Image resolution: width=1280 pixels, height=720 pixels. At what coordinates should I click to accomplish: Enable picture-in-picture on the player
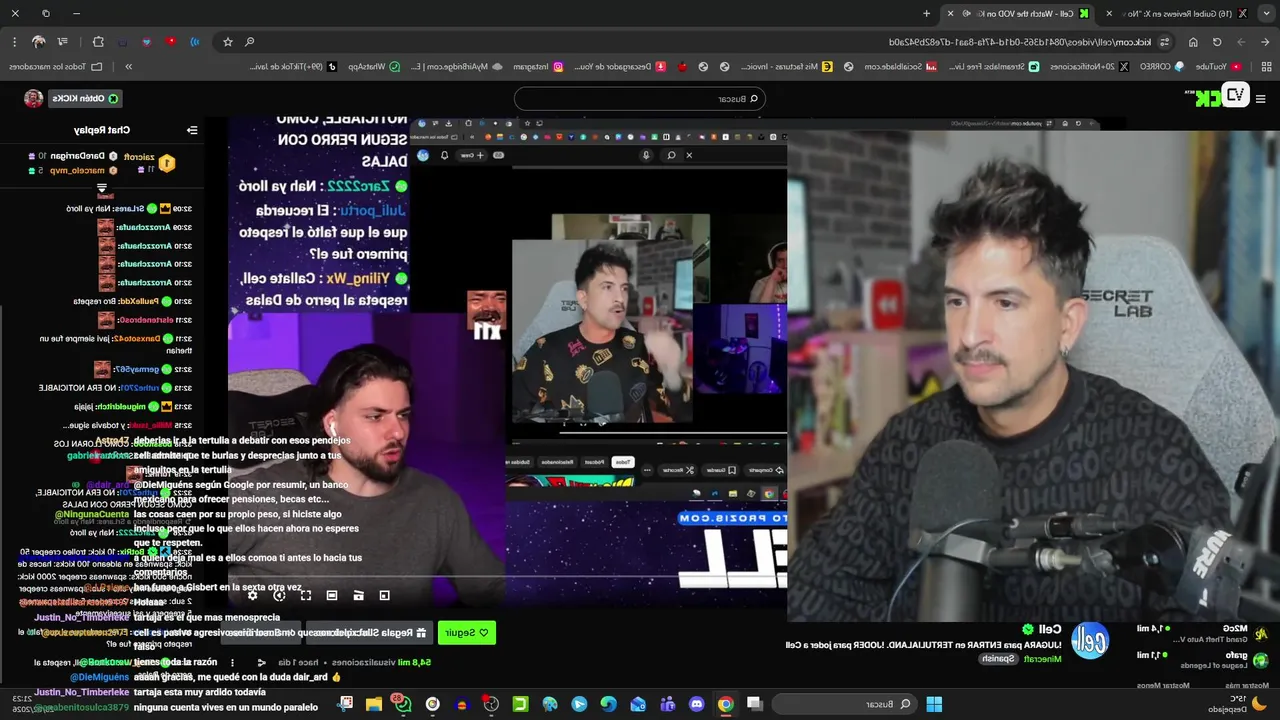384,595
